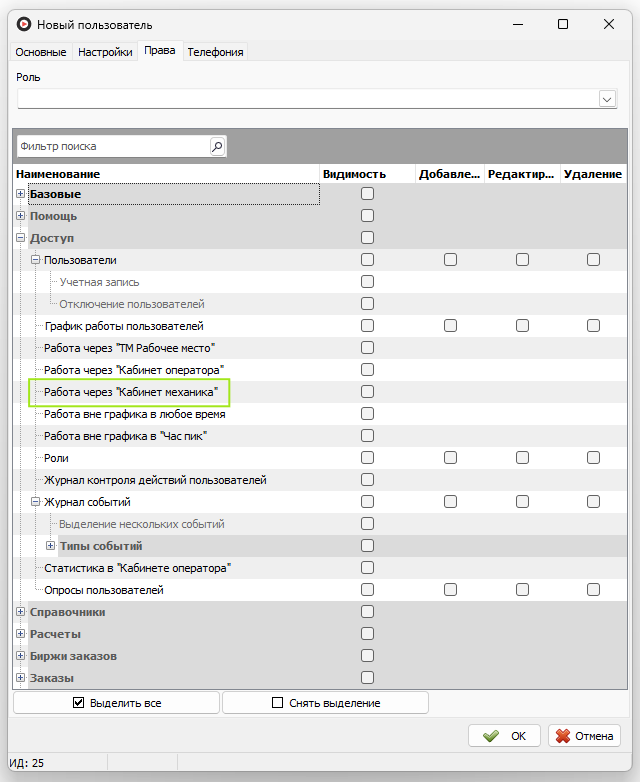Expand the Справочники tree node
The image size is (640, 782).
(20, 612)
